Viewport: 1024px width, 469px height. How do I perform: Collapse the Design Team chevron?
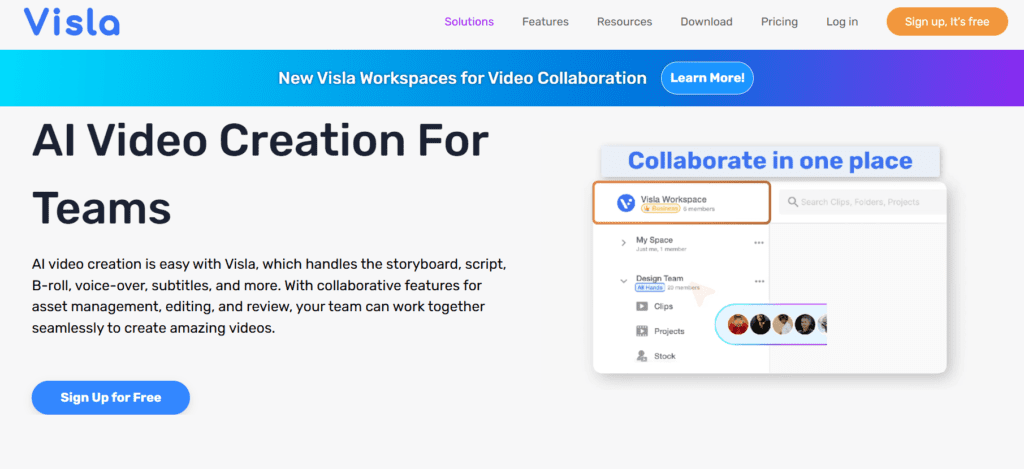click(x=623, y=282)
